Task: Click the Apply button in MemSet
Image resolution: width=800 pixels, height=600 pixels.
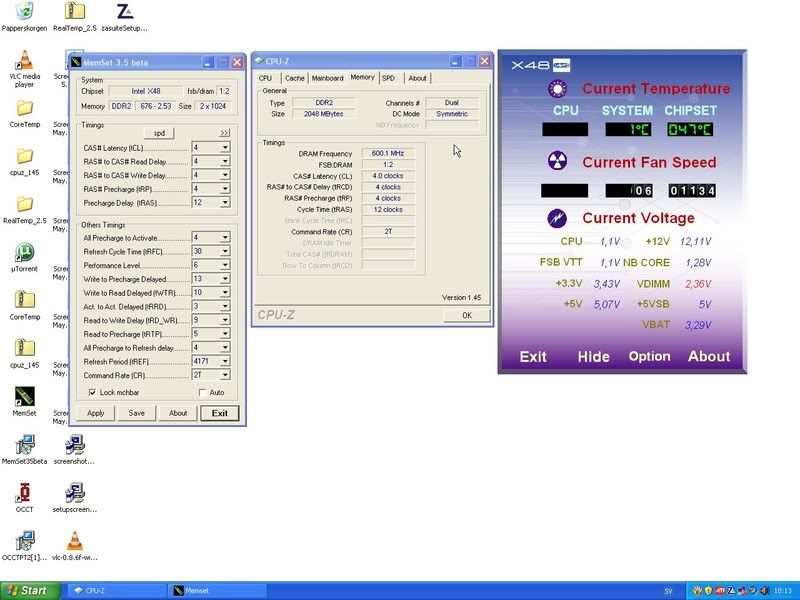Action: (96, 413)
